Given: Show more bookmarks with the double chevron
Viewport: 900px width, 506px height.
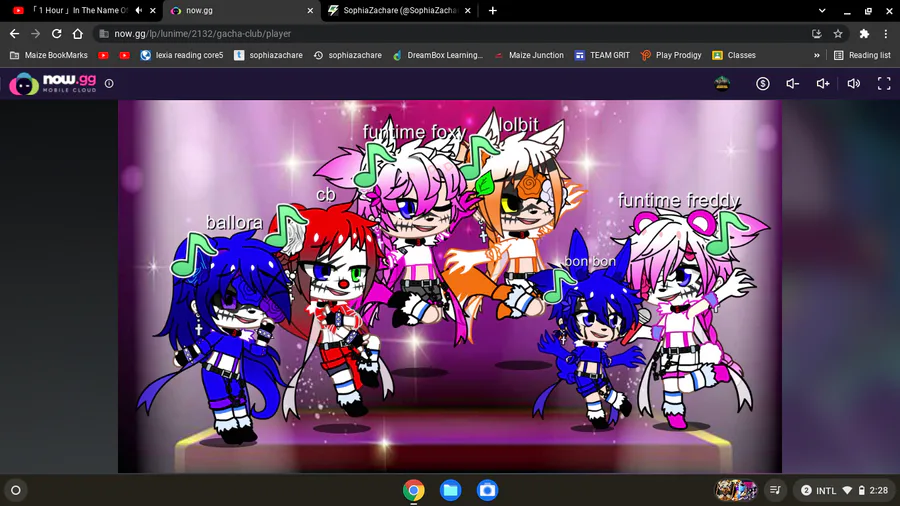Looking at the screenshot, I should point(817,55).
